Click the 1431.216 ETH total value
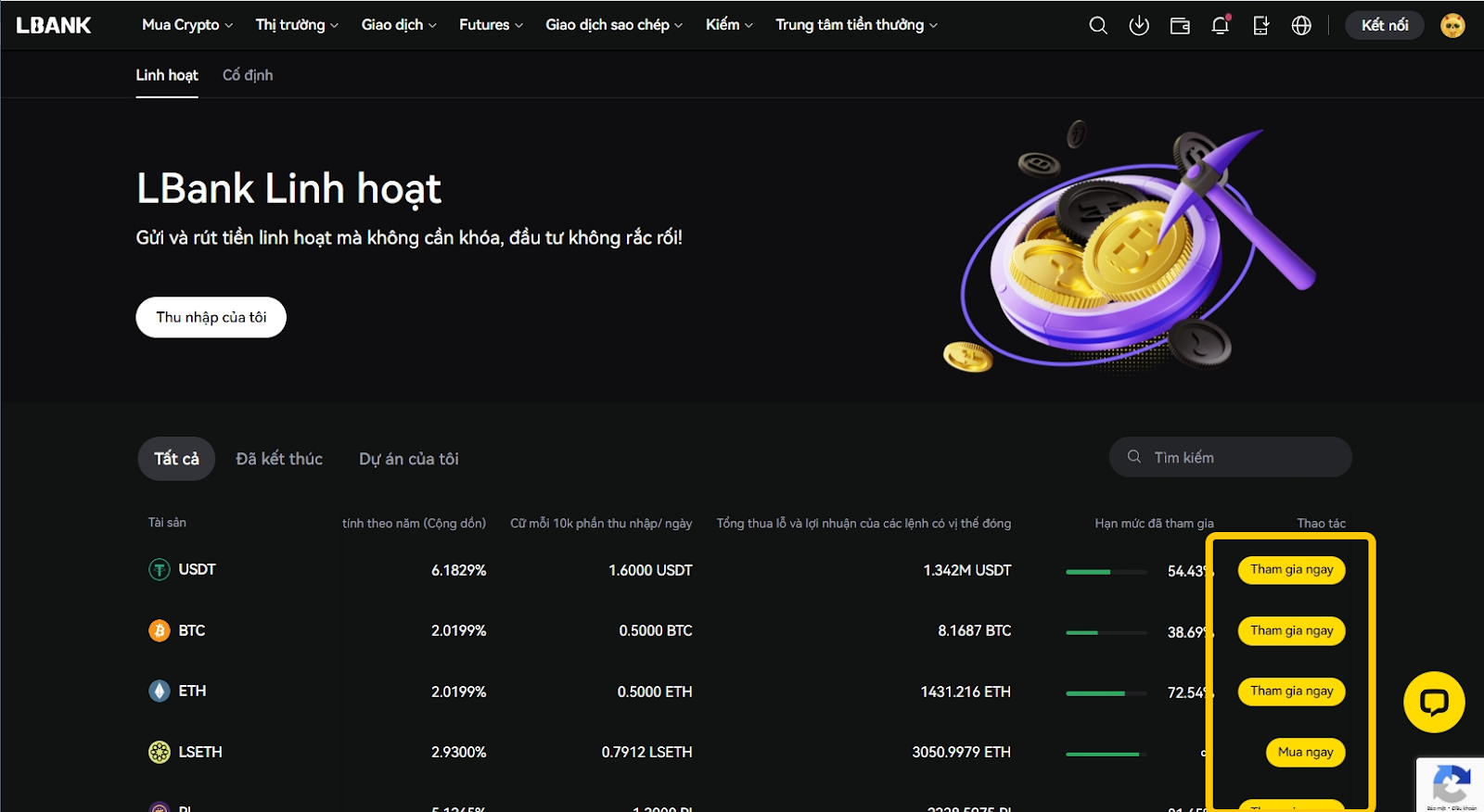This screenshot has height=812, width=1484. 966,691
